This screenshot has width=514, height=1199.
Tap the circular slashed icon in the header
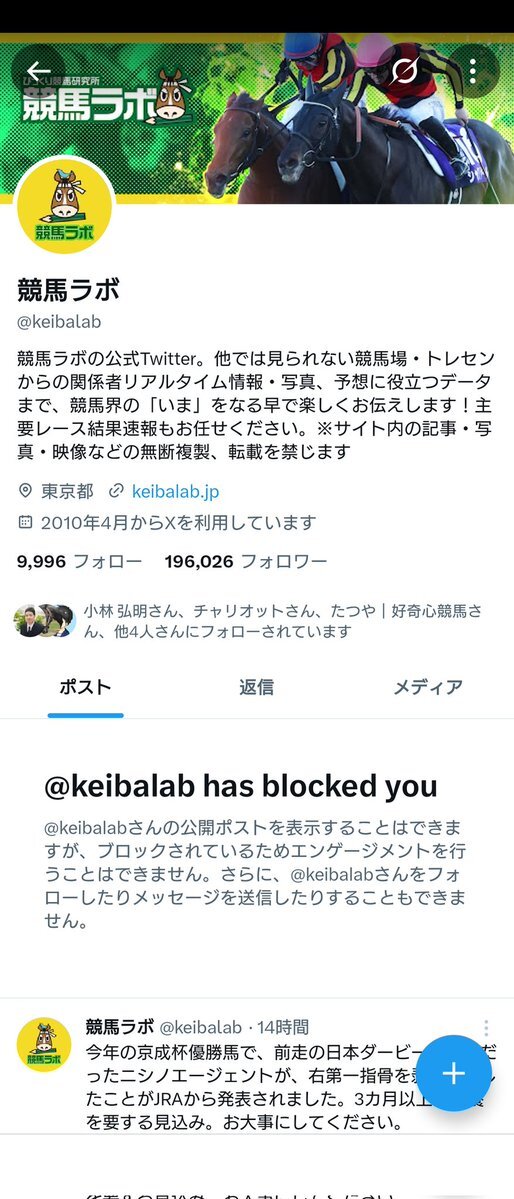(x=405, y=71)
